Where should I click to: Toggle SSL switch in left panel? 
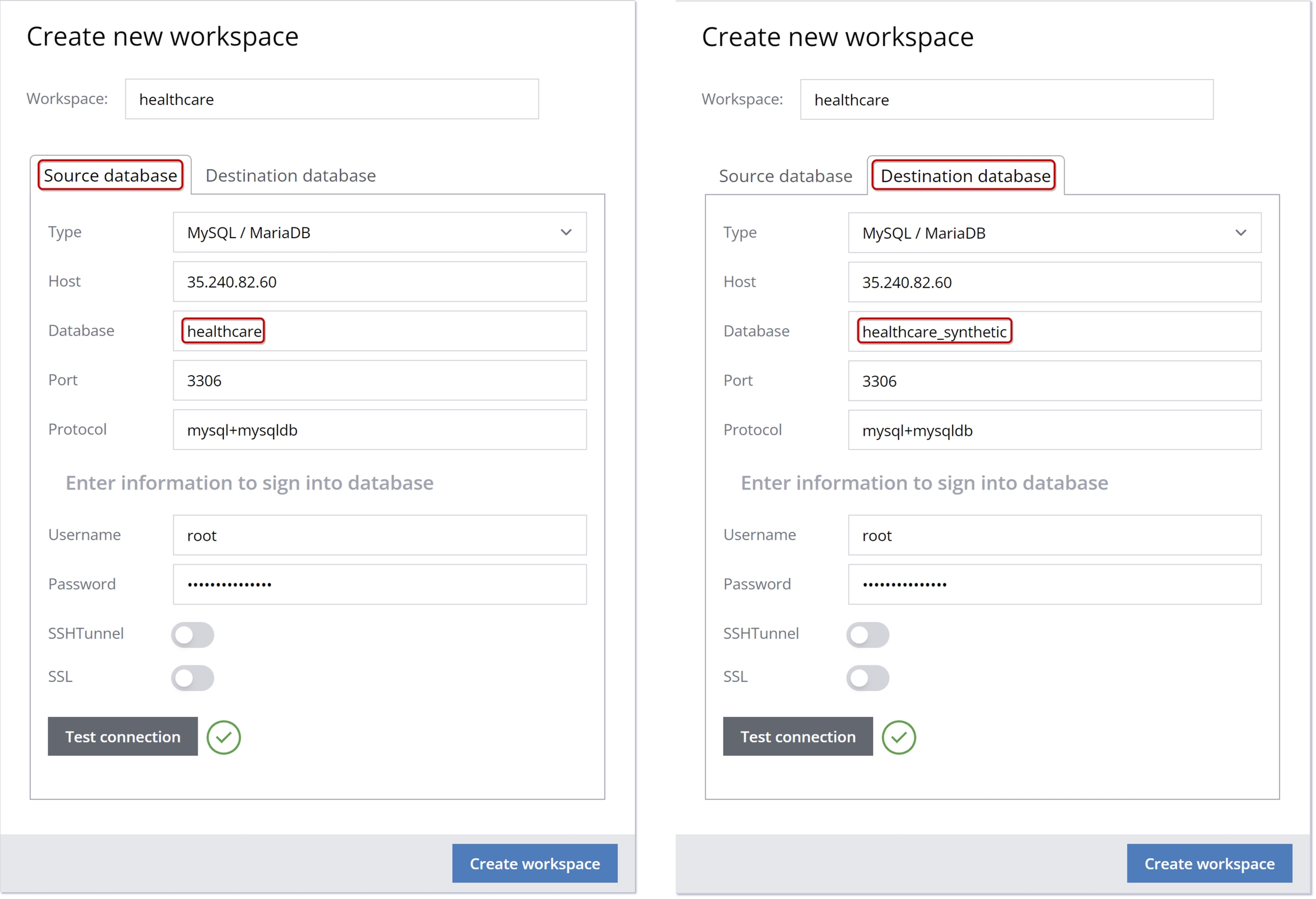pos(192,677)
